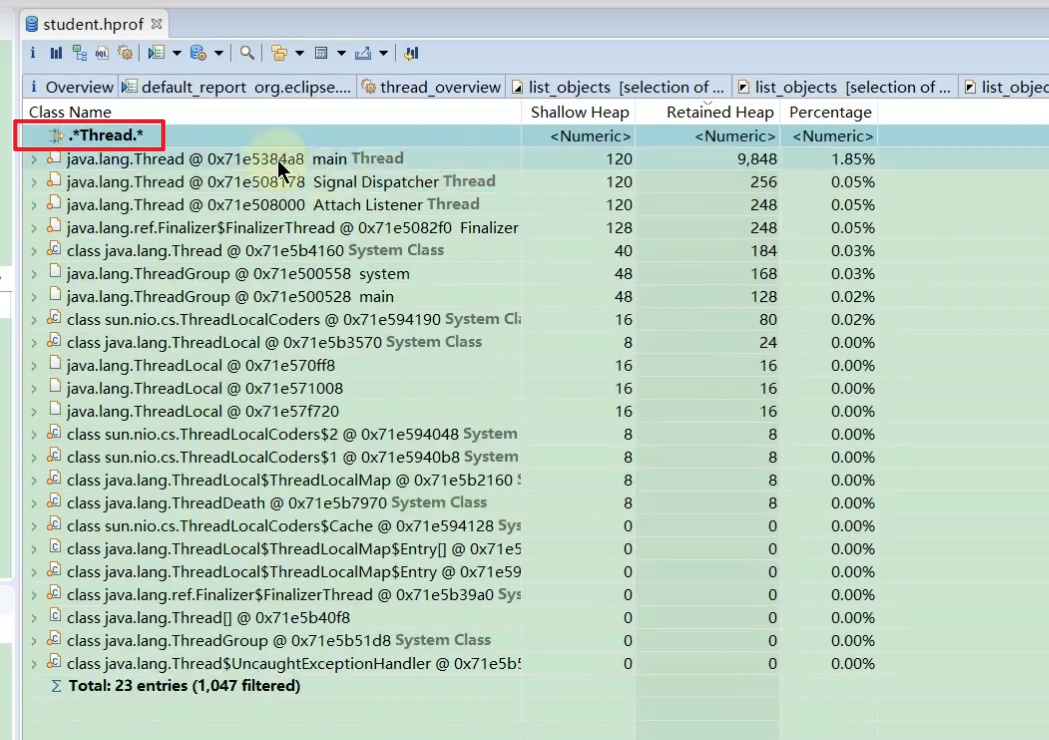
Task: Select class java.lang.ThreadGroup System Class entry
Action: coord(278,640)
